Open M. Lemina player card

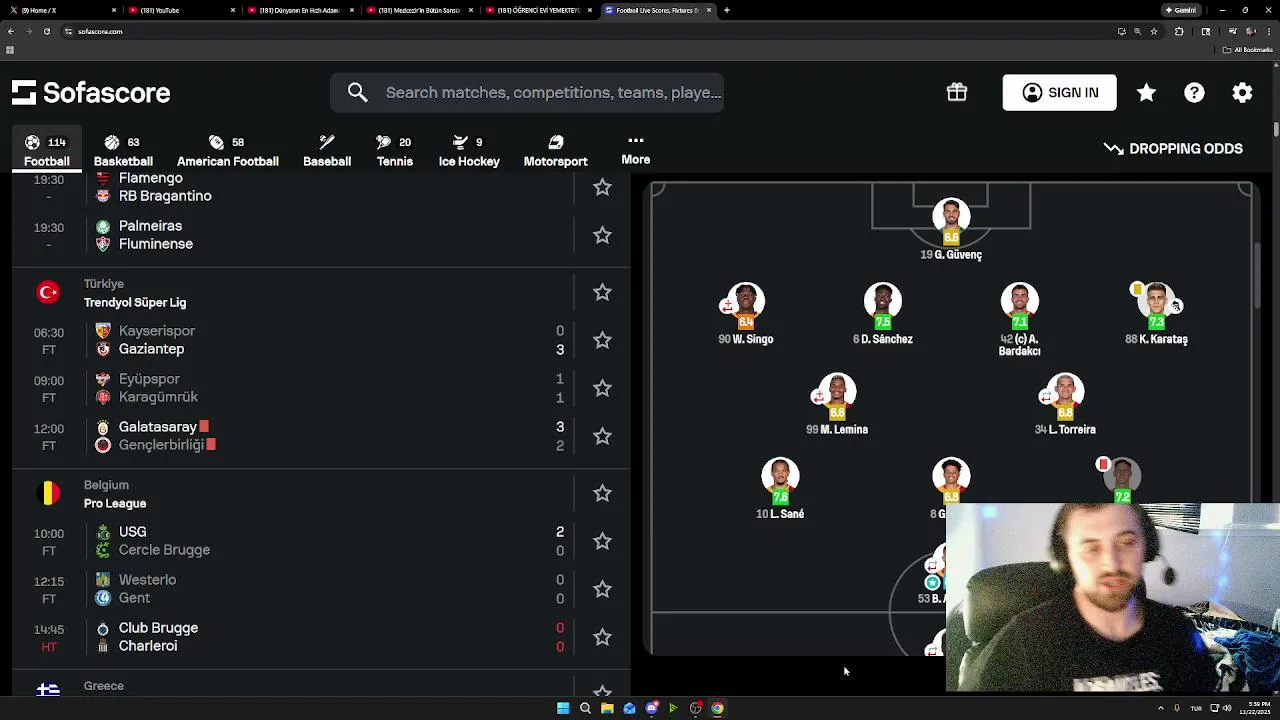coord(837,405)
